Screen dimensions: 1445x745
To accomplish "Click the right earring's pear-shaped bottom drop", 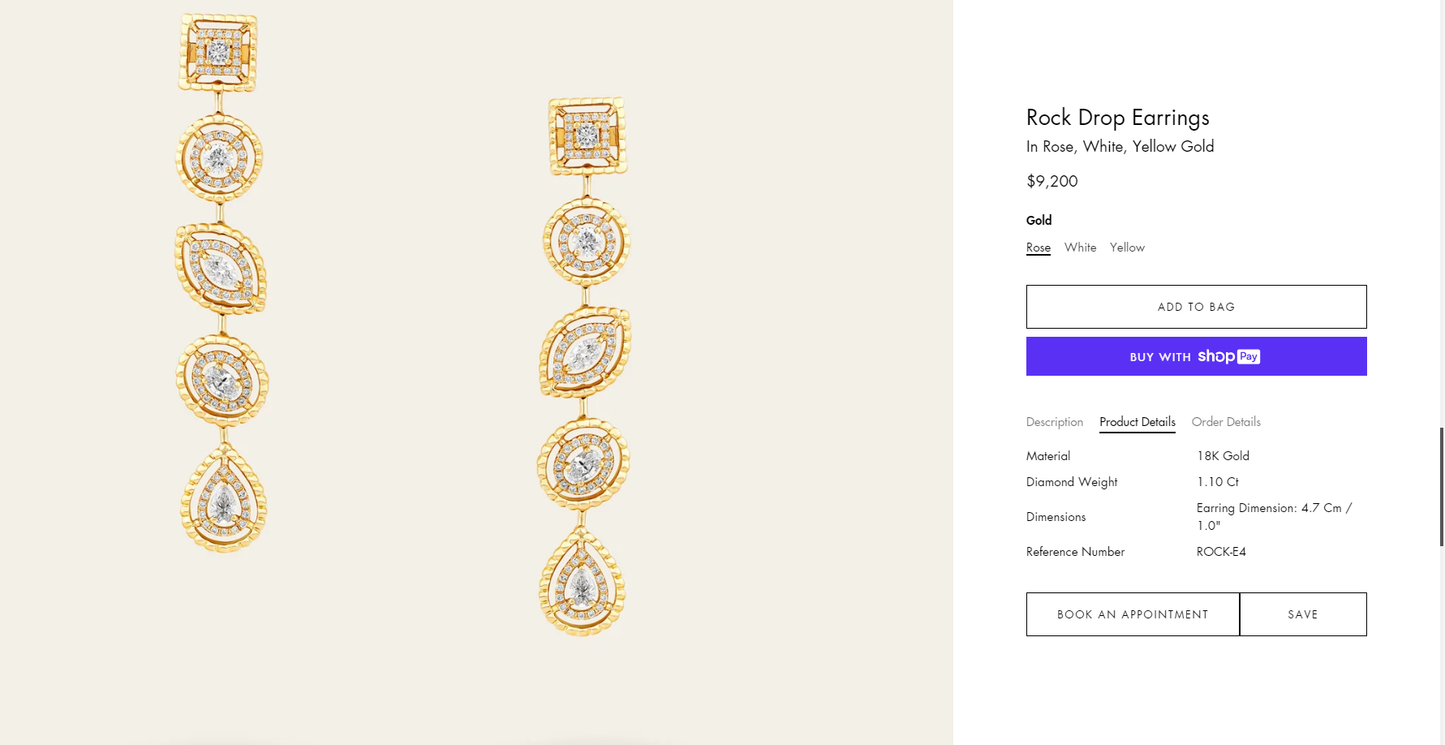I will [x=582, y=583].
